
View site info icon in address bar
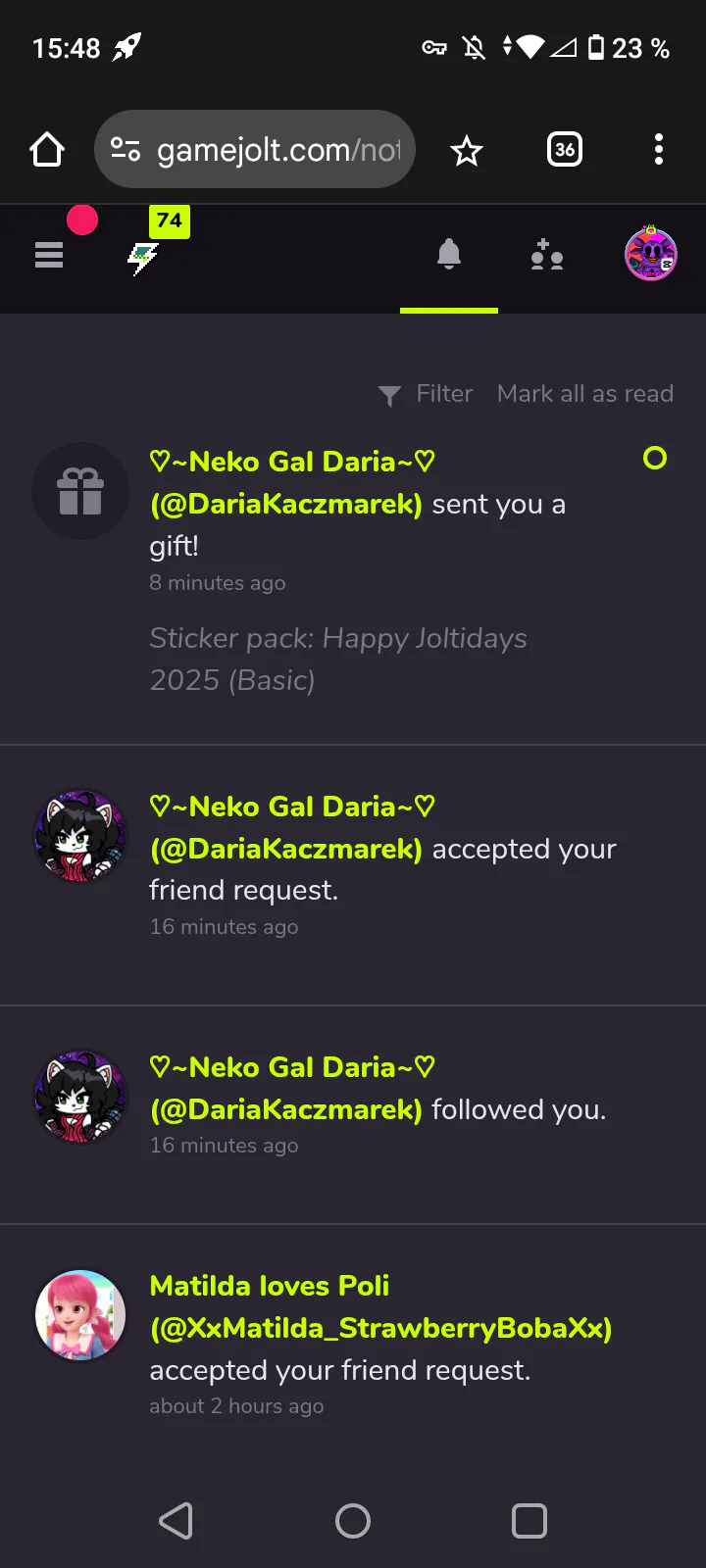[126, 150]
